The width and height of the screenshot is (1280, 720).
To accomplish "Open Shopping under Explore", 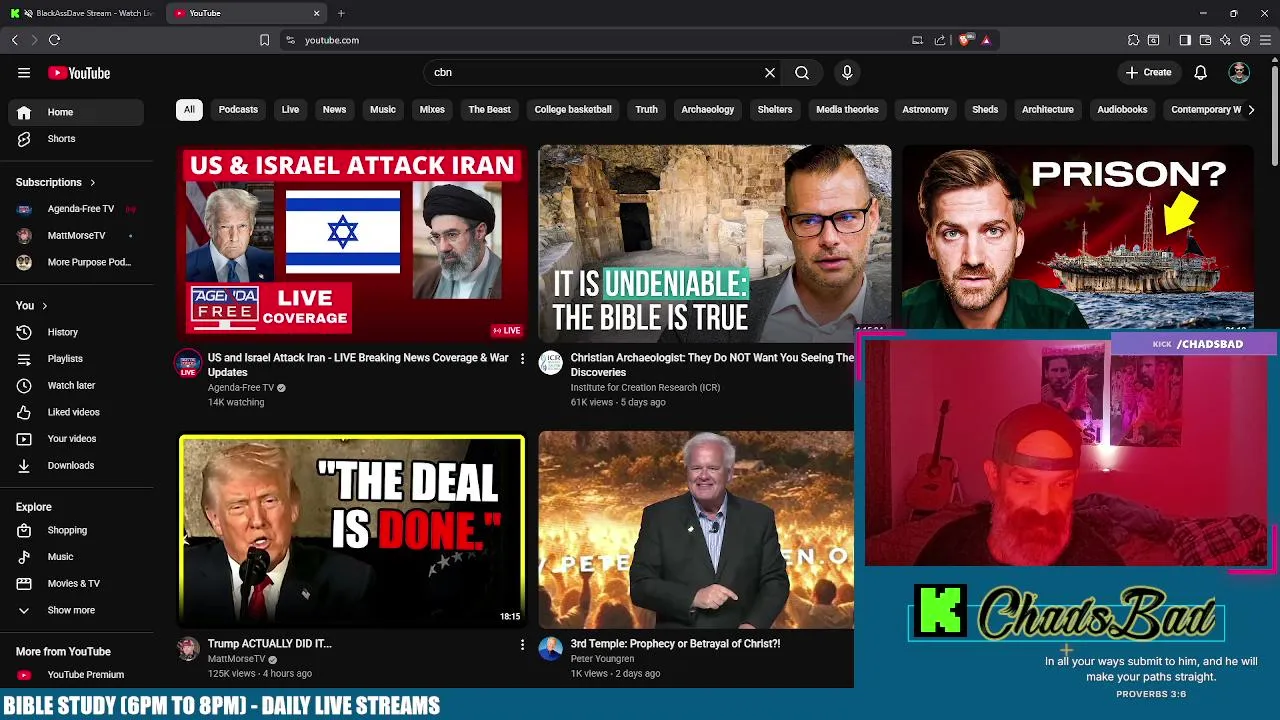I will [x=76, y=530].
